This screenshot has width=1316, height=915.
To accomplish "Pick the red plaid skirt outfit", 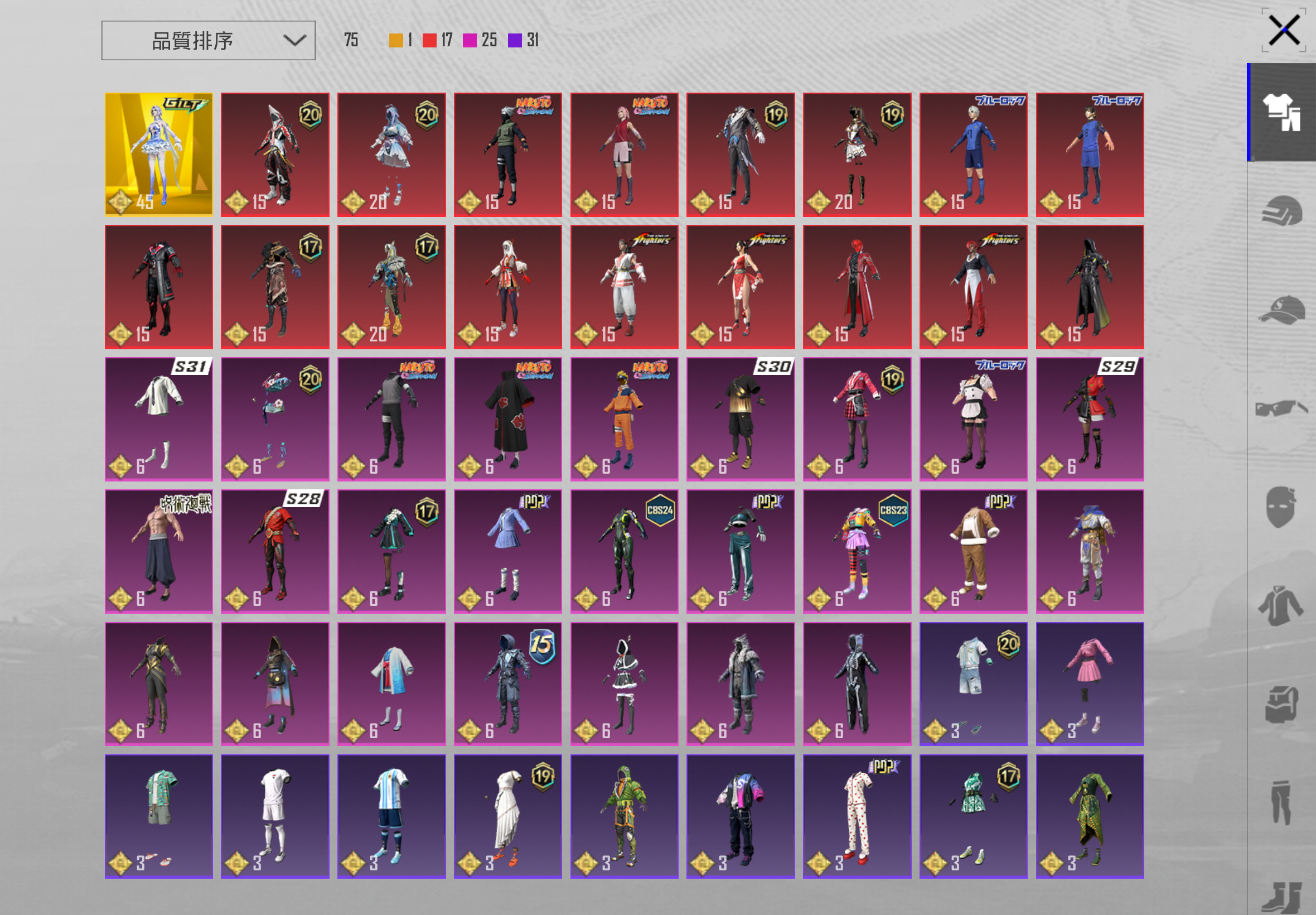I will coord(857,419).
